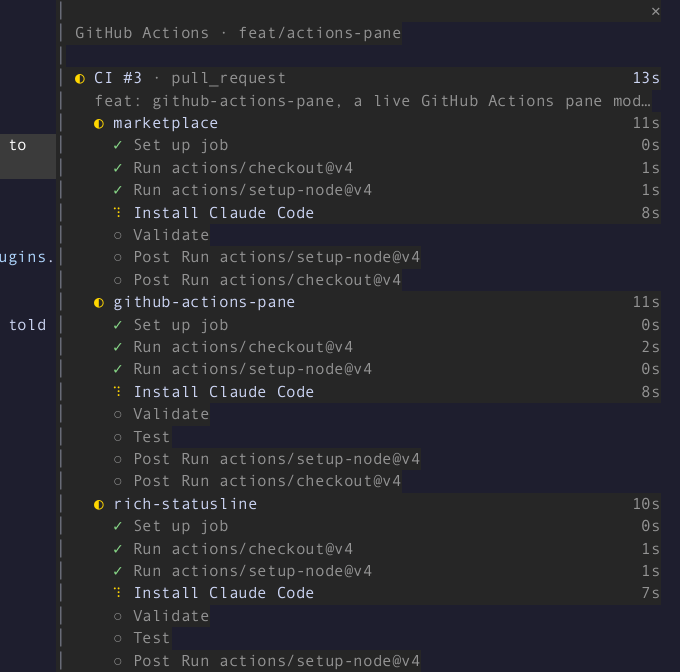Close the GitHub Actions pane
Image resolution: width=680 pixels, height=672 pixels.
[x=655, y=12]
